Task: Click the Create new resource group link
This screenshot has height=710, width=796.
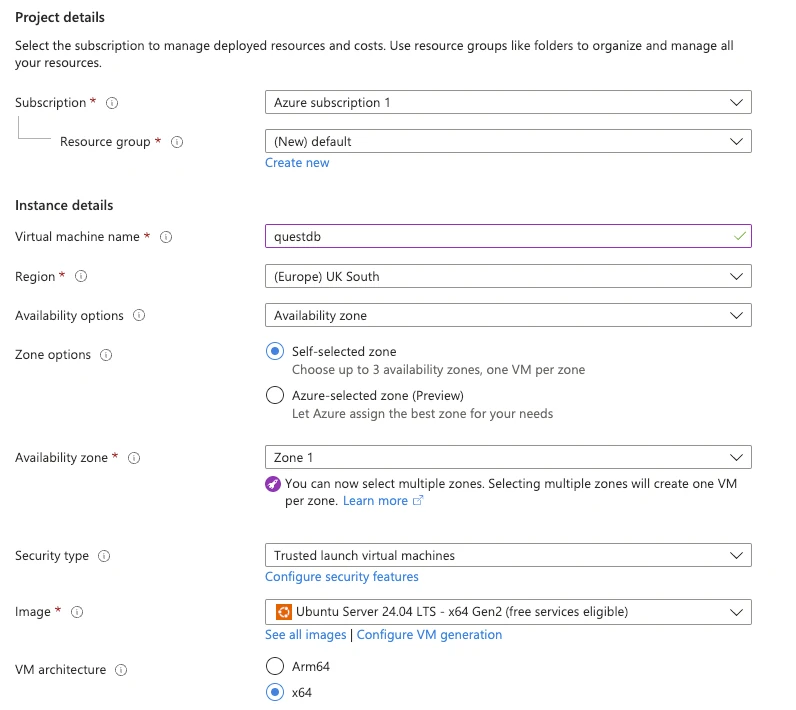Action: 297,163
